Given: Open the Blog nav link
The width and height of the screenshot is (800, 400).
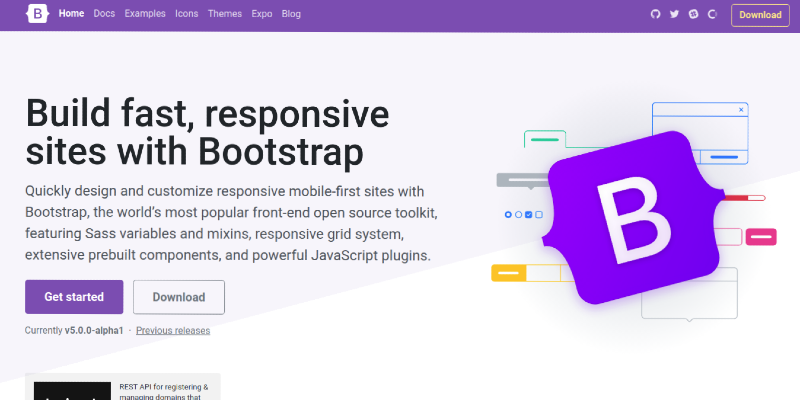Looking at the screenshot, I should 291,15.
